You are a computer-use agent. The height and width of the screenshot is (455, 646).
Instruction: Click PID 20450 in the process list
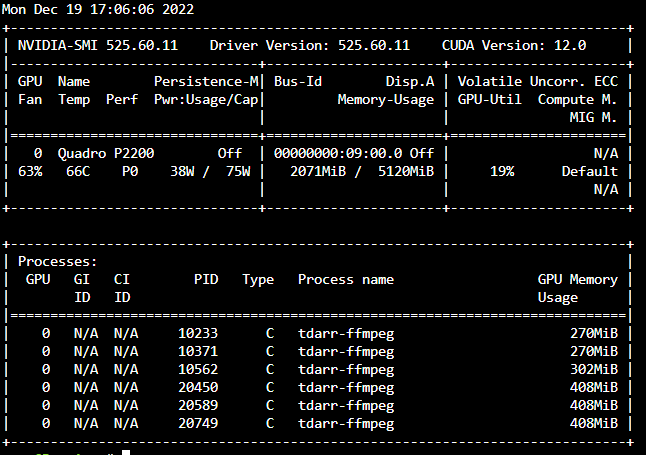(x=198, y=387)
